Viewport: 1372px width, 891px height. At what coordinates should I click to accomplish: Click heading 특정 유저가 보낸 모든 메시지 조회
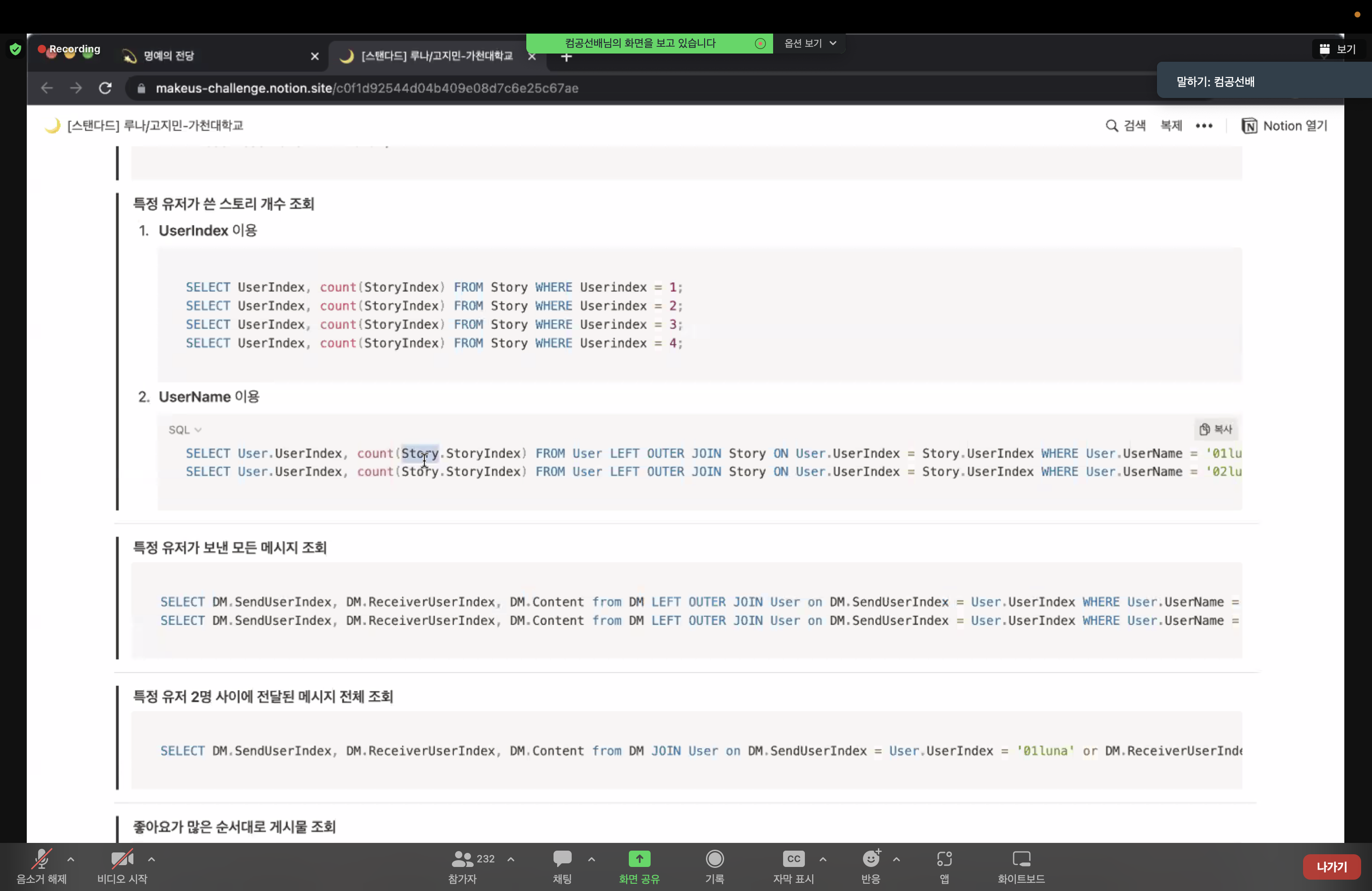[230, 547]
